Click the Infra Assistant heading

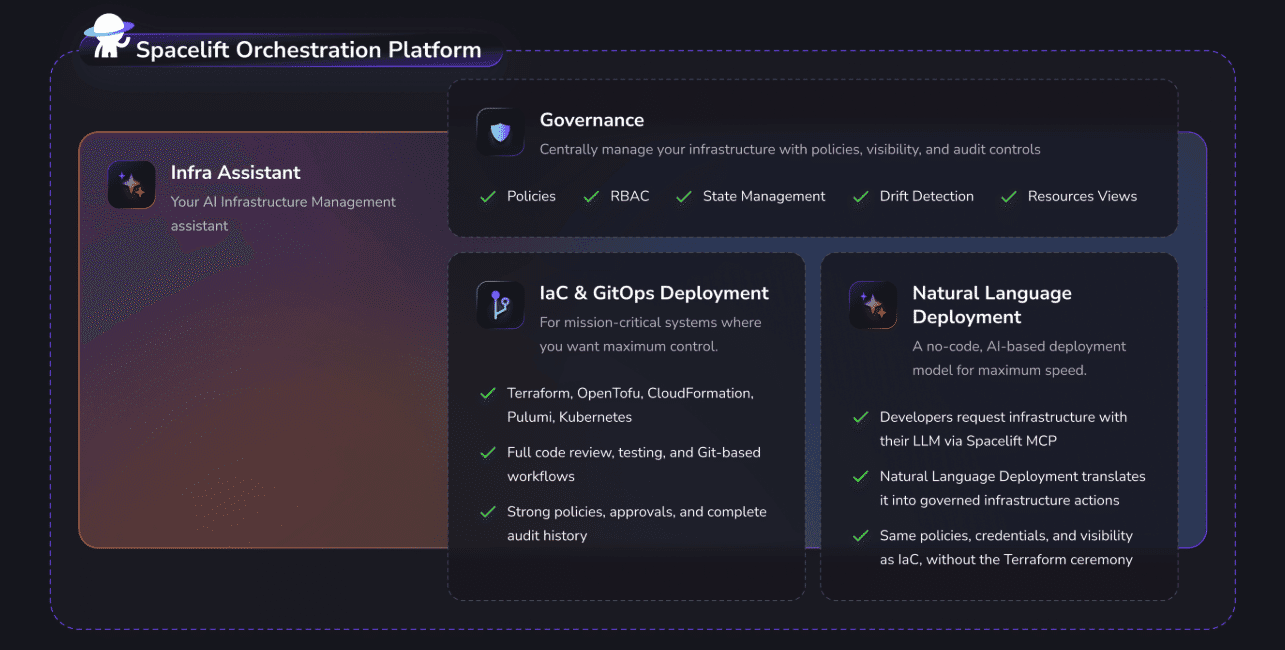point(236,172)
